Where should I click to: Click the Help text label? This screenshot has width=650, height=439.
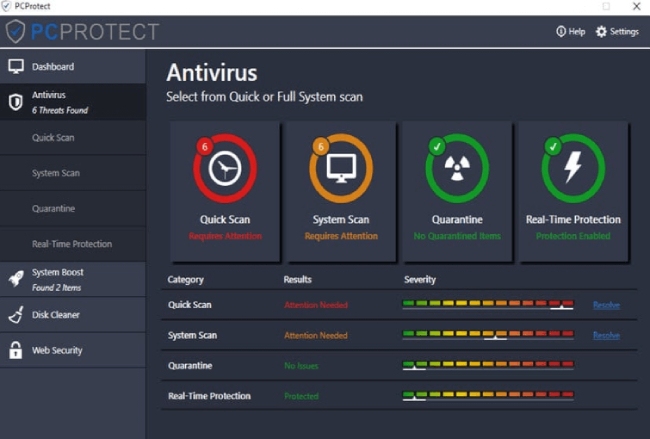click(577, 32)
